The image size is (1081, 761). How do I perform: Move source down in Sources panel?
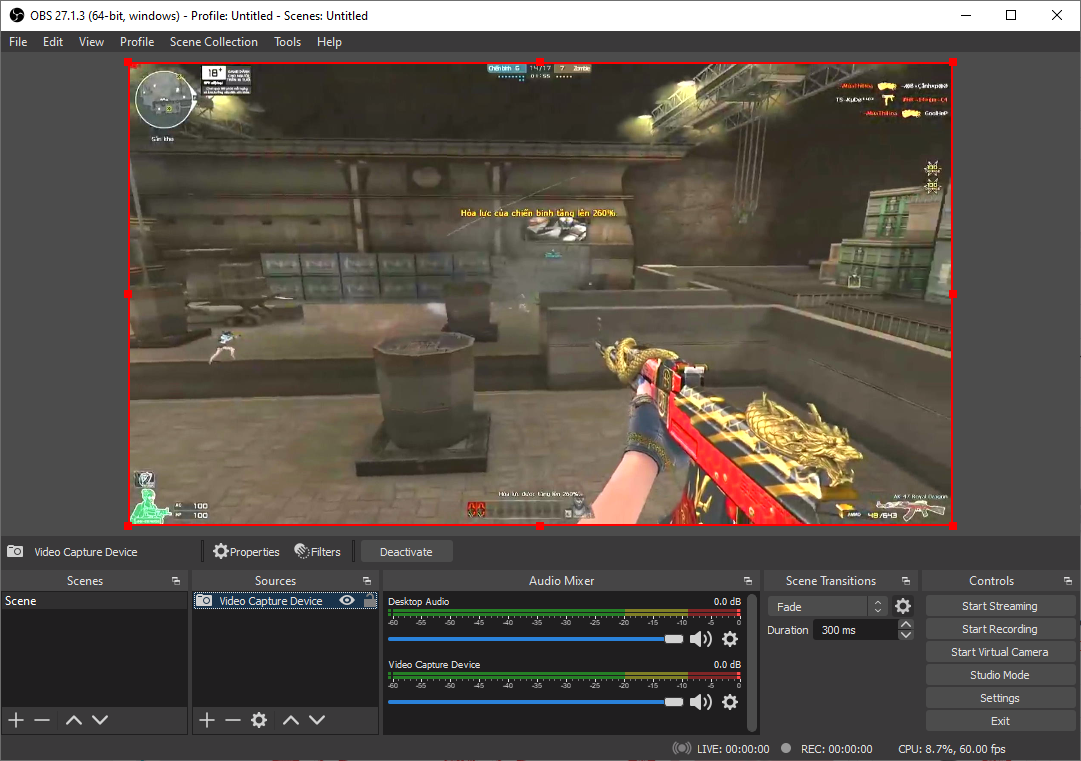317,720
